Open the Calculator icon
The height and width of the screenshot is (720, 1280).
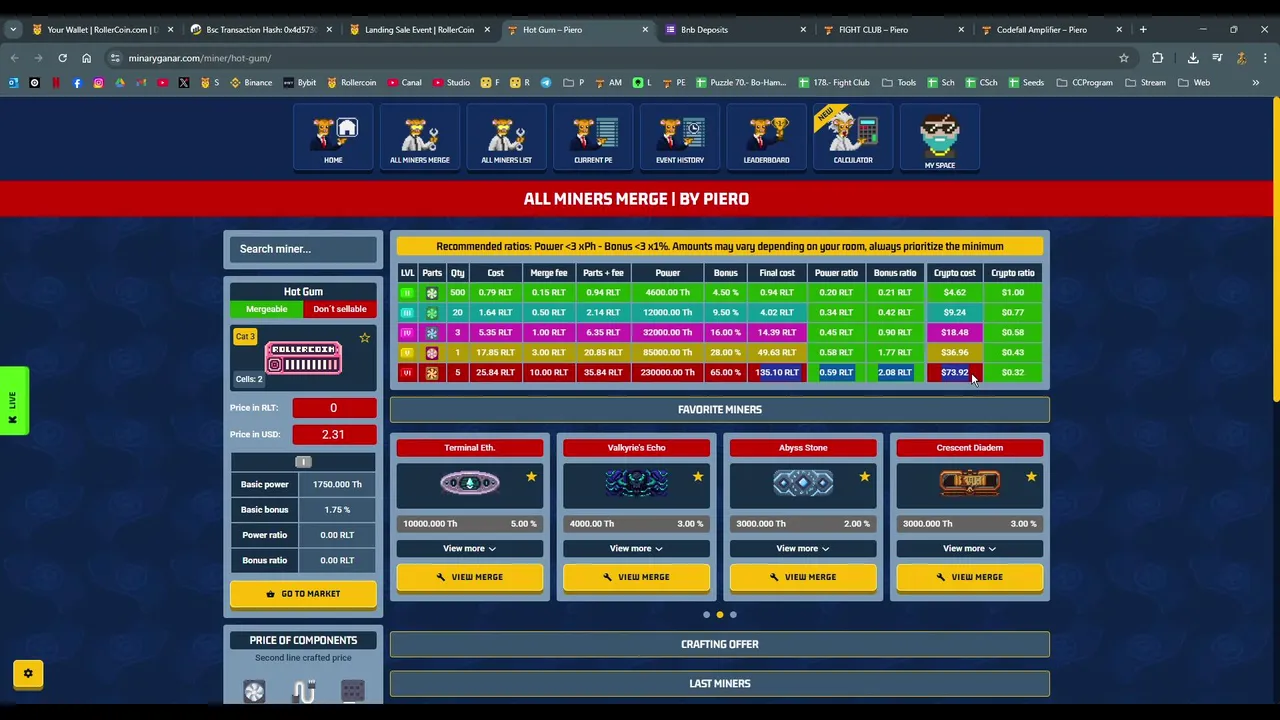coord(853,138)
